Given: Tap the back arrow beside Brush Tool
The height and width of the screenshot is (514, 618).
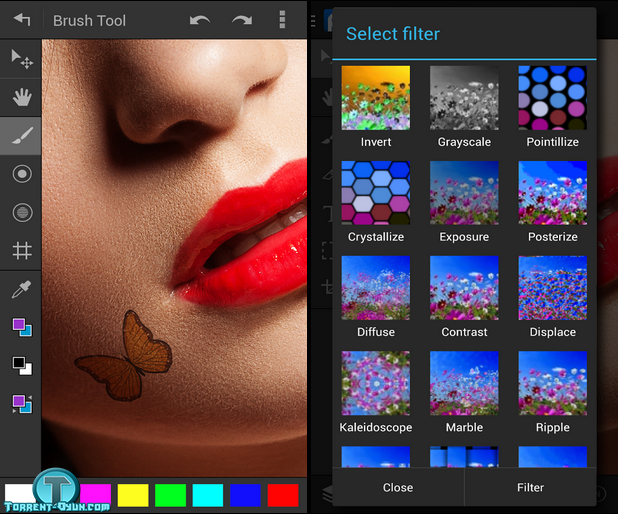Looking at the screenshot, I should tap(21, 20).
